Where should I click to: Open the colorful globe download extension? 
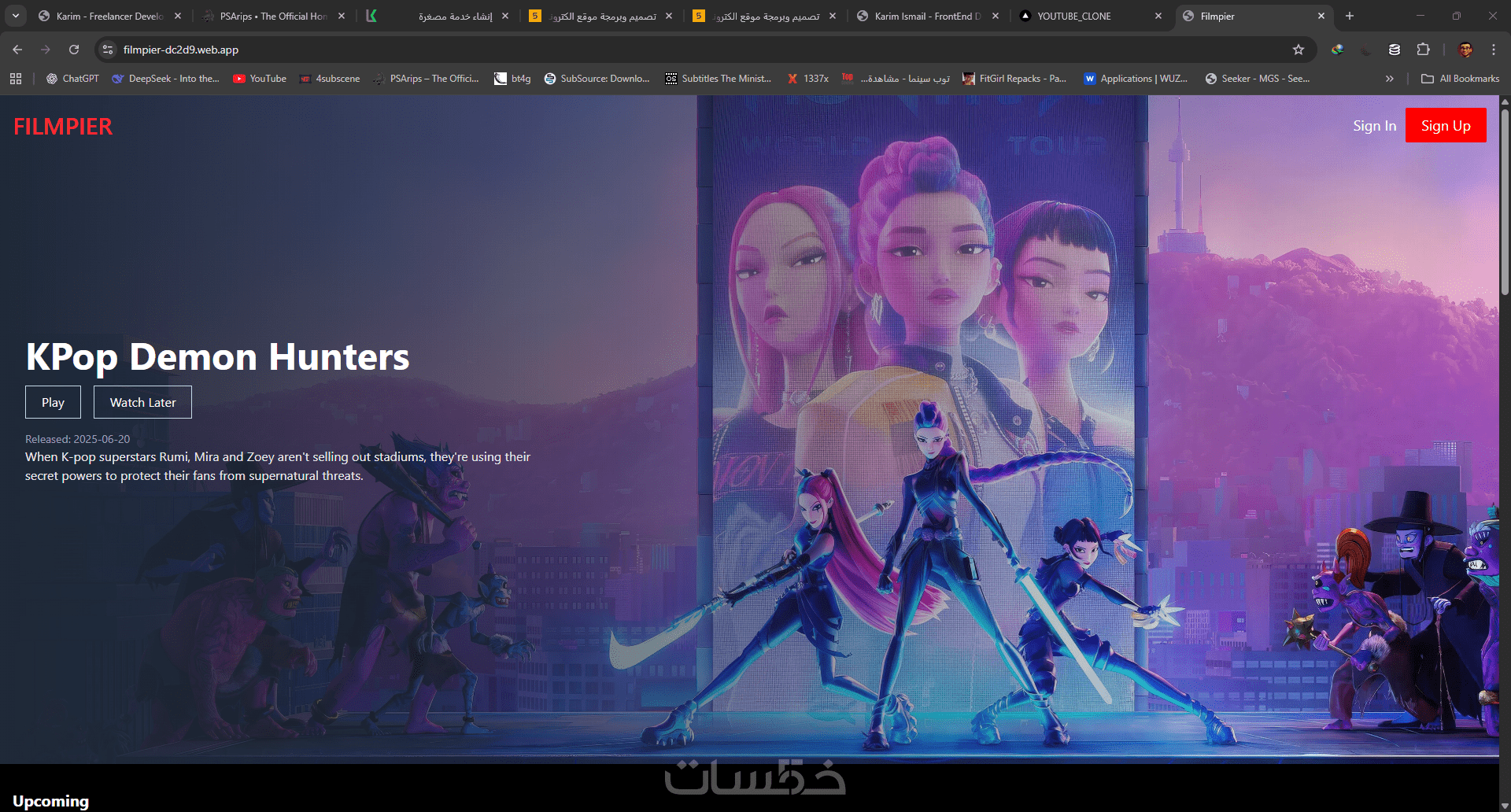click(x=1337, y=50)
